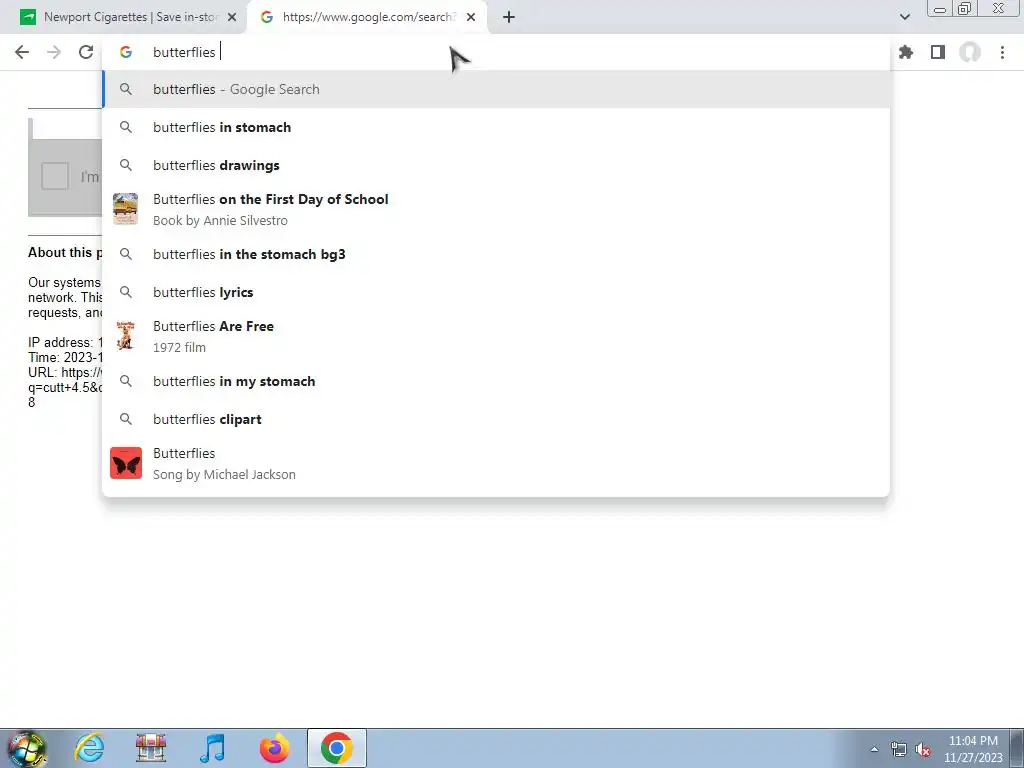Select 'butterflies in my stomach' suggestion
Viewport: 1024px width, 768px height.
[496, 381]
